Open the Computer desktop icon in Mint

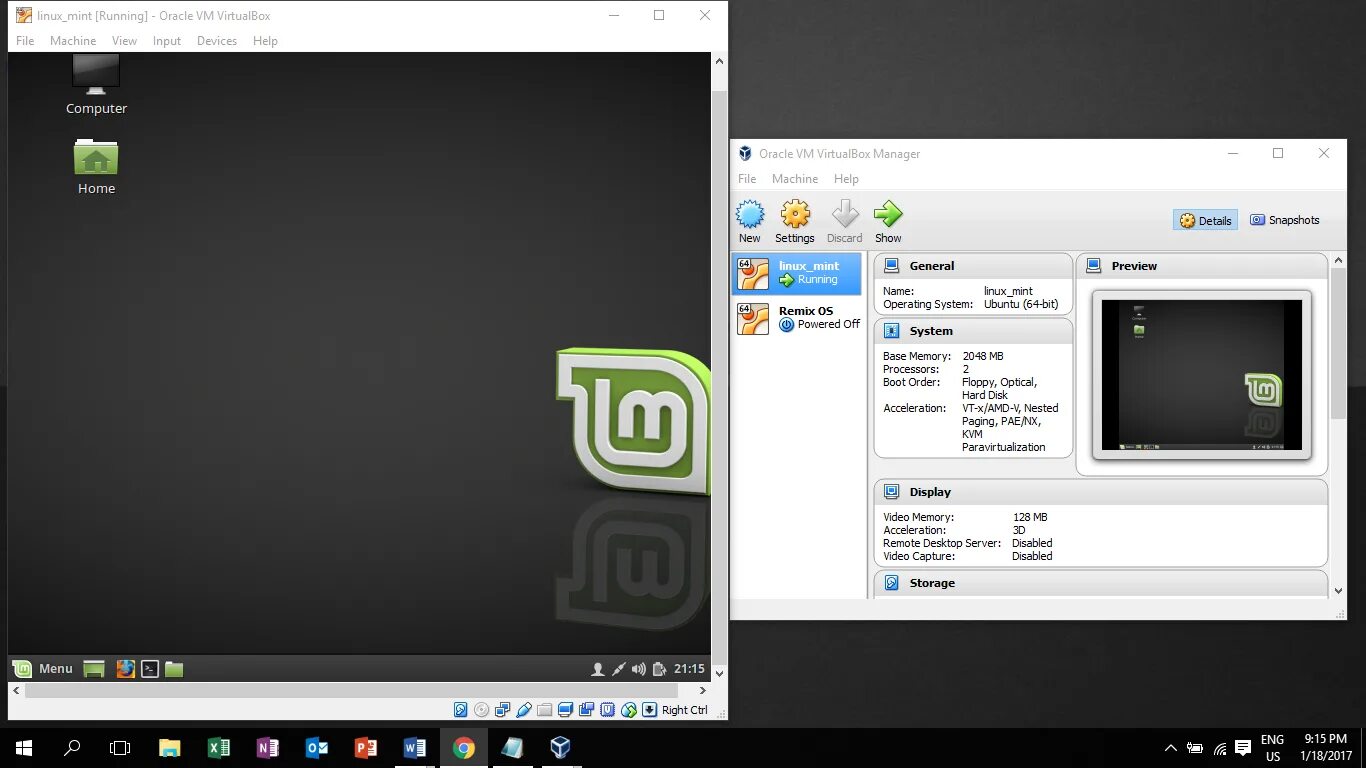point(96,85)
